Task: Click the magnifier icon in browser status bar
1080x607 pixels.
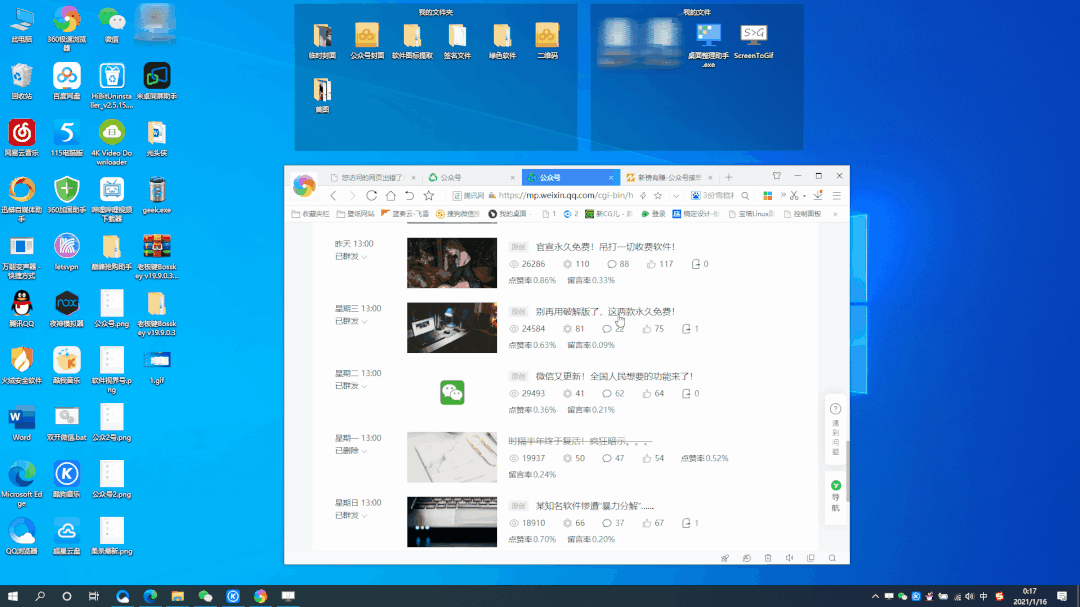Action: click(832, 558)
